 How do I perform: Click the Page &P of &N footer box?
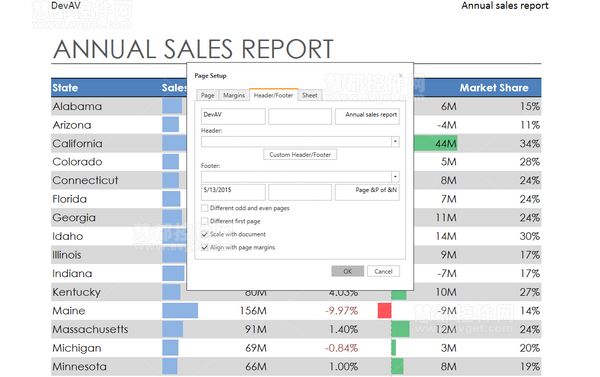pyautogui.click(x=367, y=192)
